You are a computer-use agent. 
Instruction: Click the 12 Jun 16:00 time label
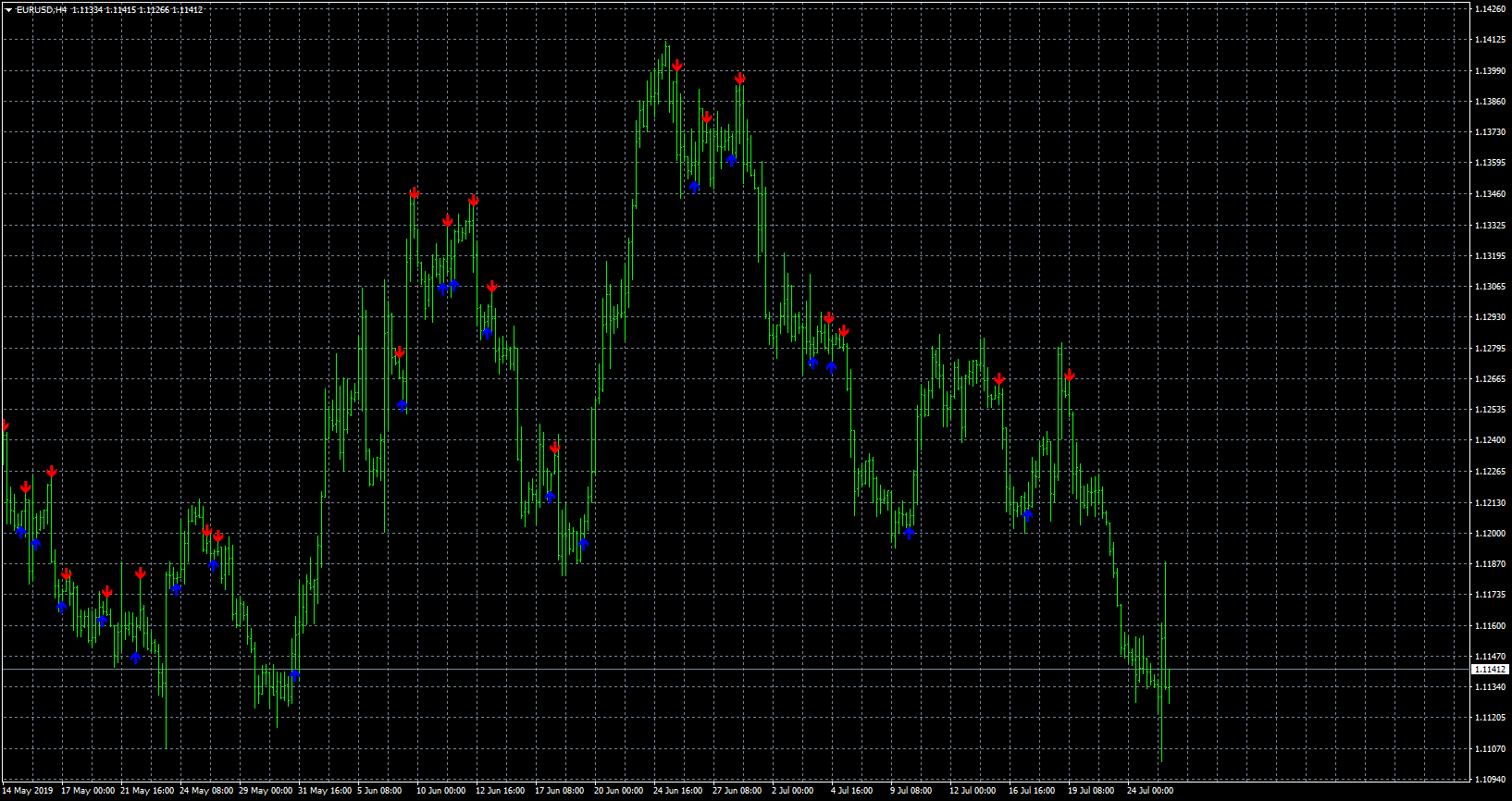coord(501,790)
